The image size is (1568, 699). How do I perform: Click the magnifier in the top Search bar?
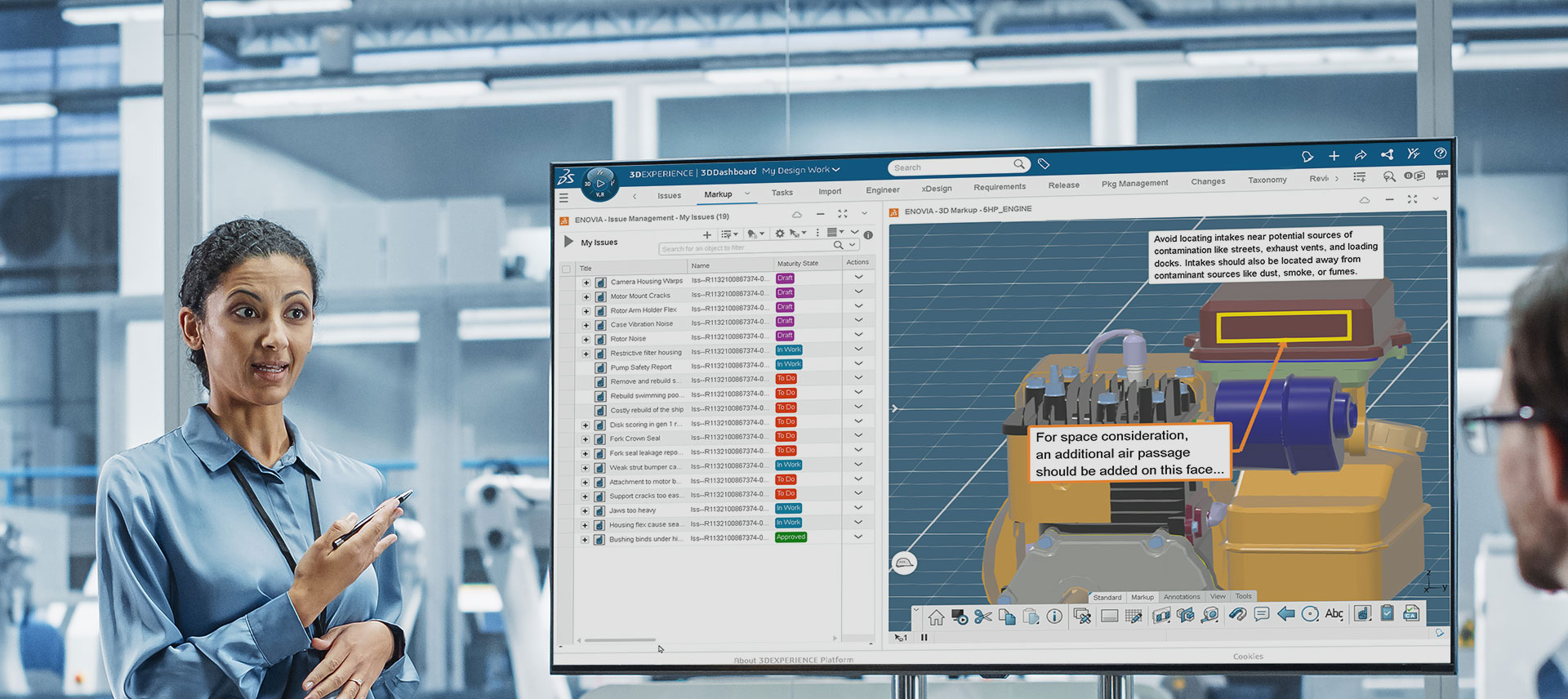coord(1018,164)
